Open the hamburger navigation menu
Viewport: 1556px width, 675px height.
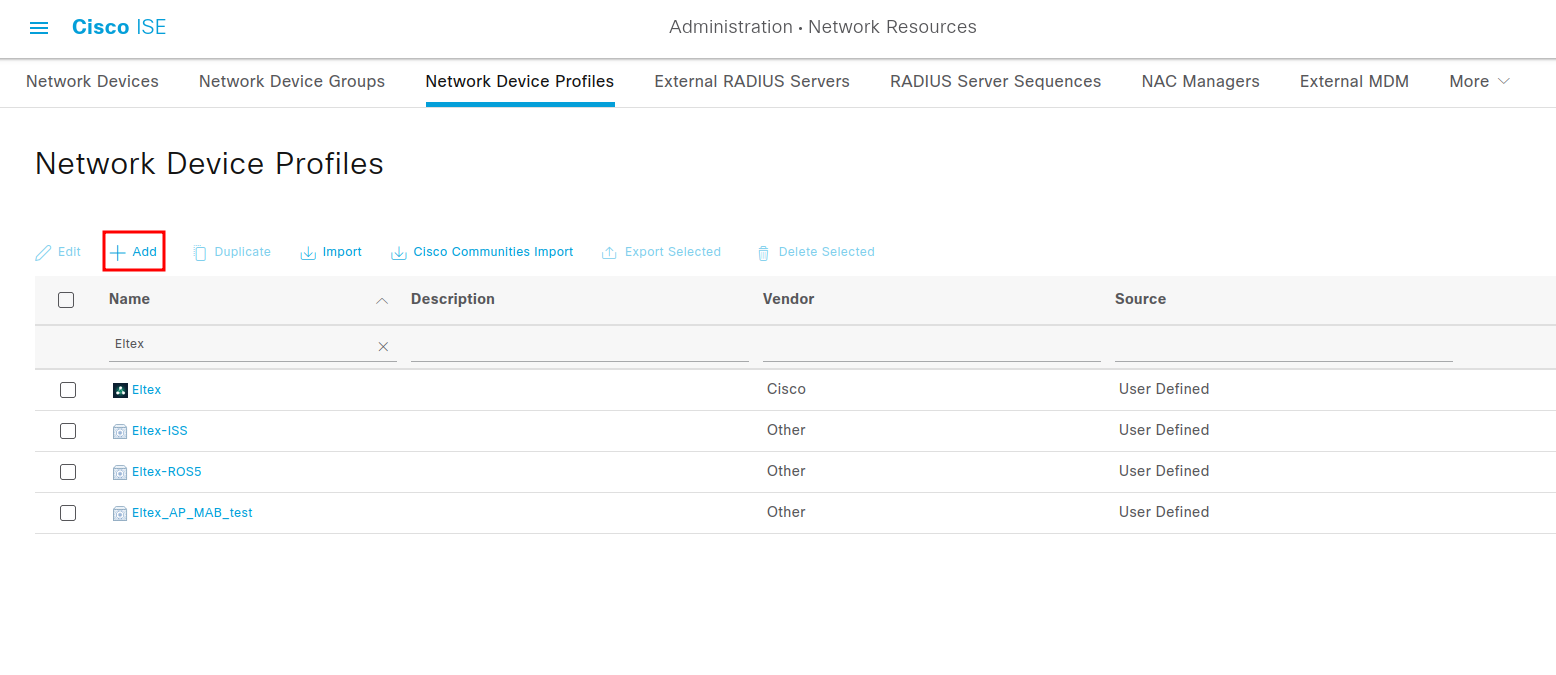click(x=39, y=28)
